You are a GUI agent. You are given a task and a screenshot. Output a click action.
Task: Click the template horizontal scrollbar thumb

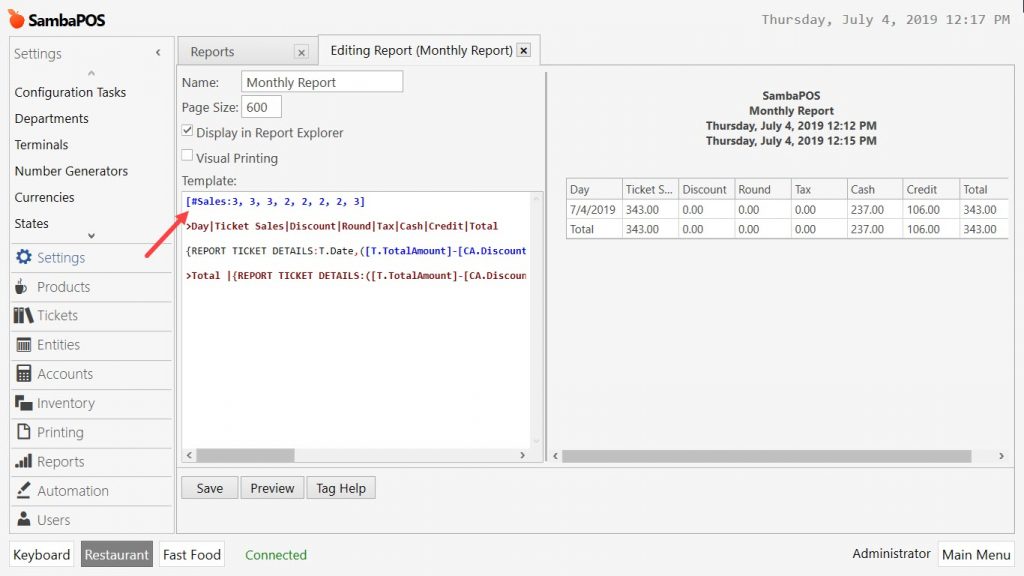[x=246, y=455]
